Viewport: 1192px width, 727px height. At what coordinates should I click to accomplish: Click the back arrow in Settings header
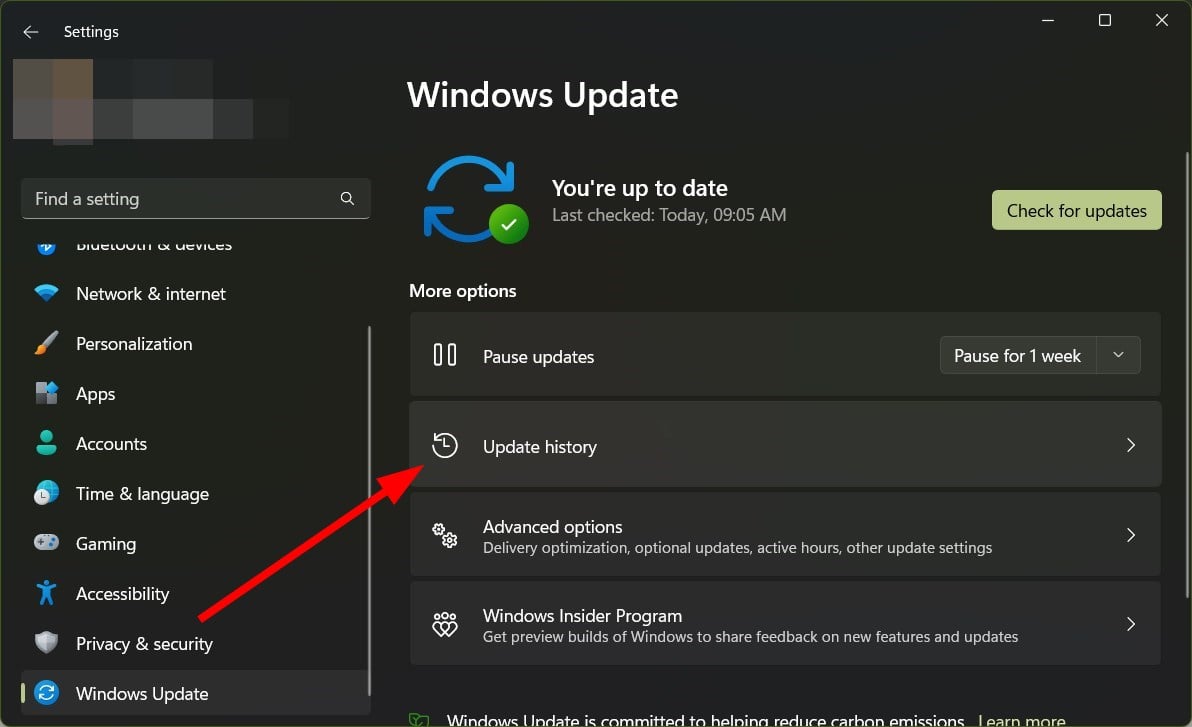click(31, 32)
